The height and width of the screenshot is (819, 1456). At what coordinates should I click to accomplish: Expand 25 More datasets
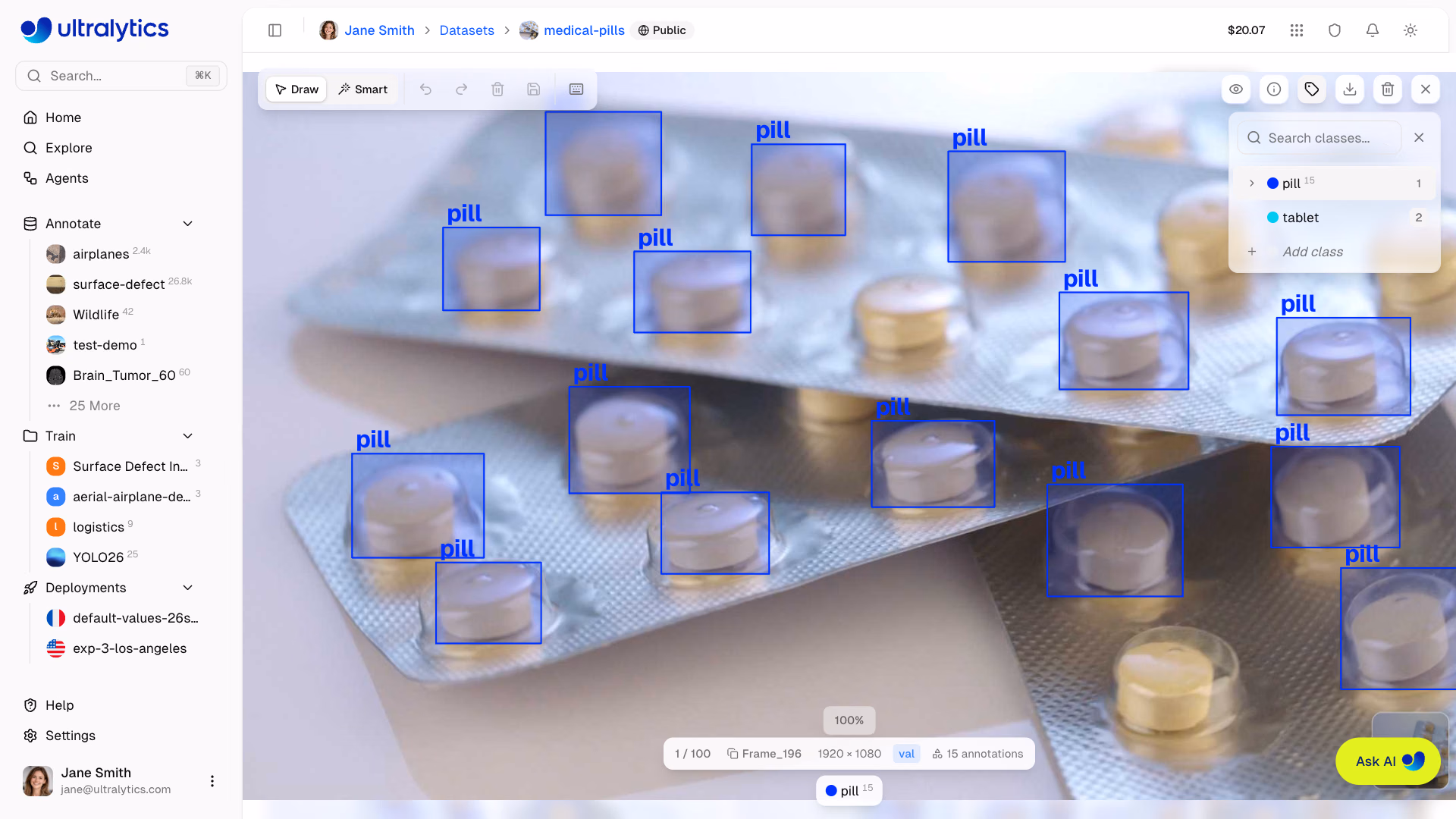tap(94, 406)
